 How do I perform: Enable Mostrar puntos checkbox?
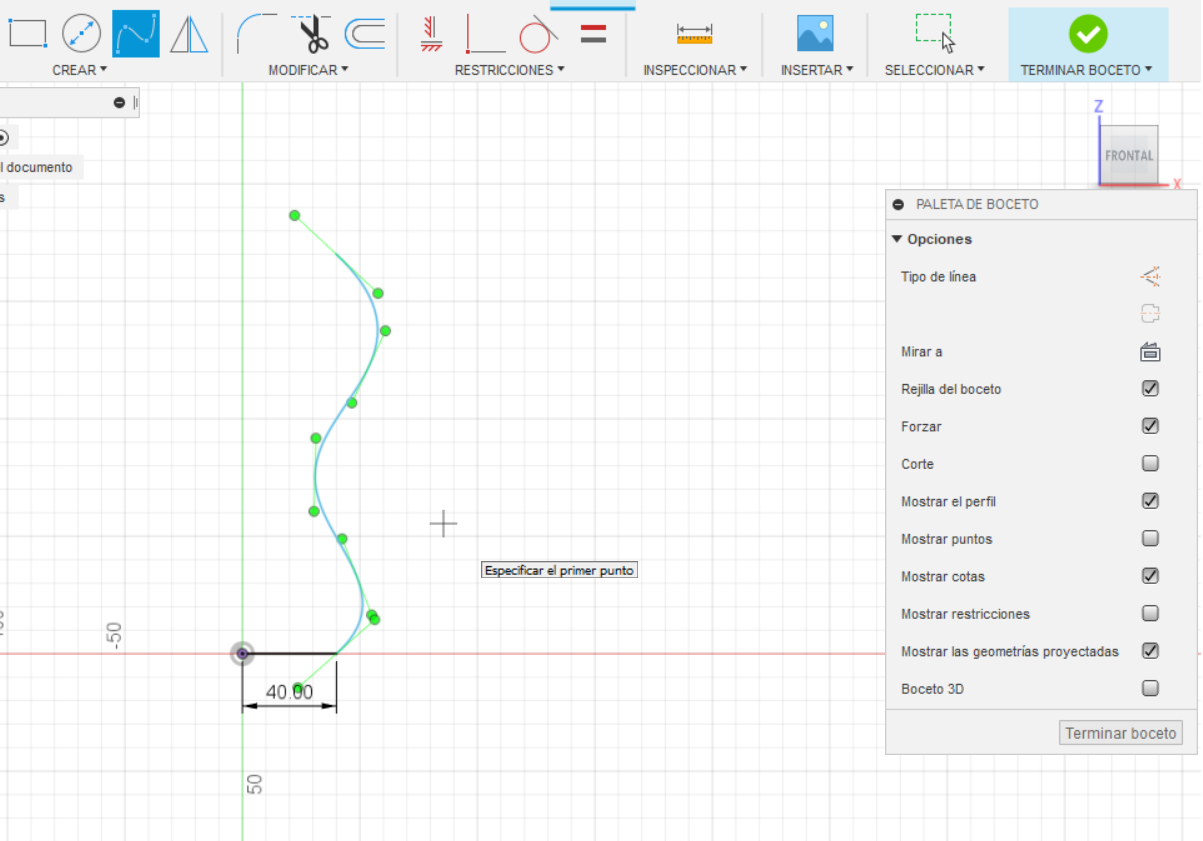[1150, 539]
